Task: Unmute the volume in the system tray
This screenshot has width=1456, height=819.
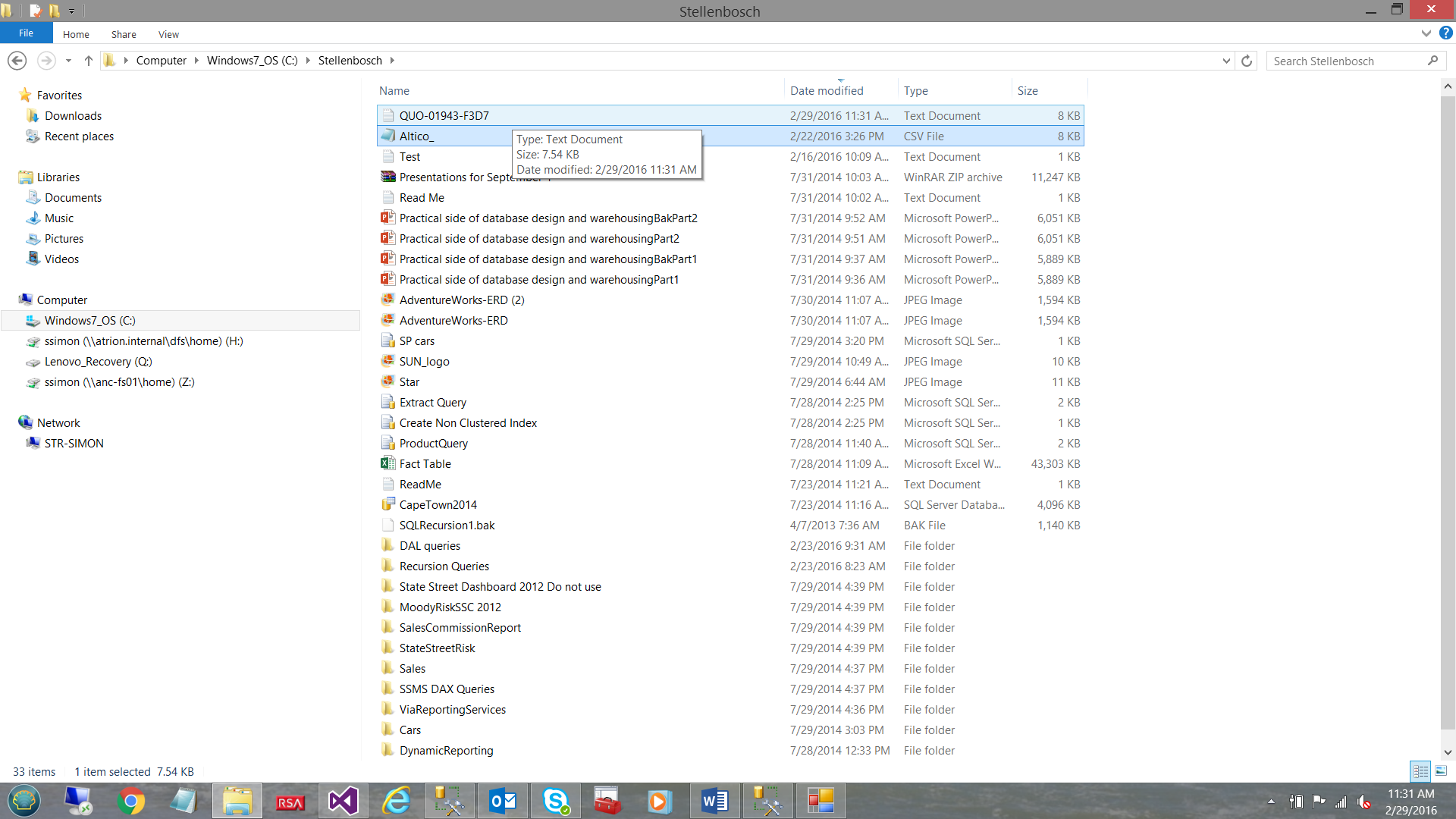Action: pos(1363,801)
